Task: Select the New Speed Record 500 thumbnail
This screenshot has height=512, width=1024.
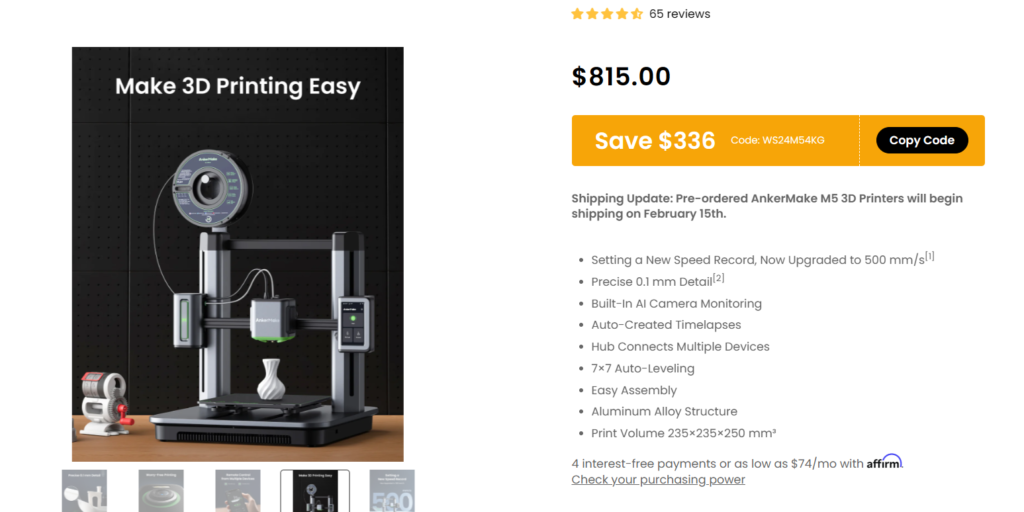Action: pos(392,491)
